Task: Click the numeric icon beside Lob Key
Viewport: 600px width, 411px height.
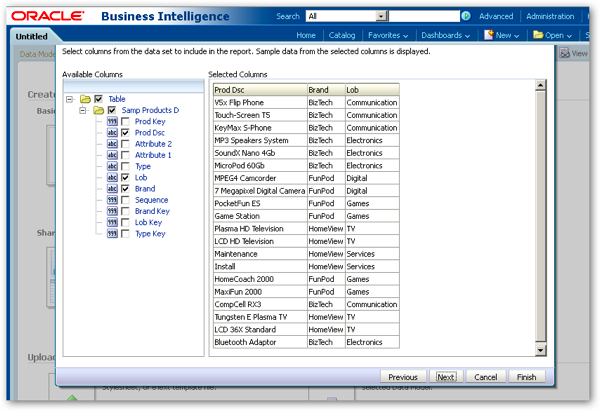Action: click(112, 222)
